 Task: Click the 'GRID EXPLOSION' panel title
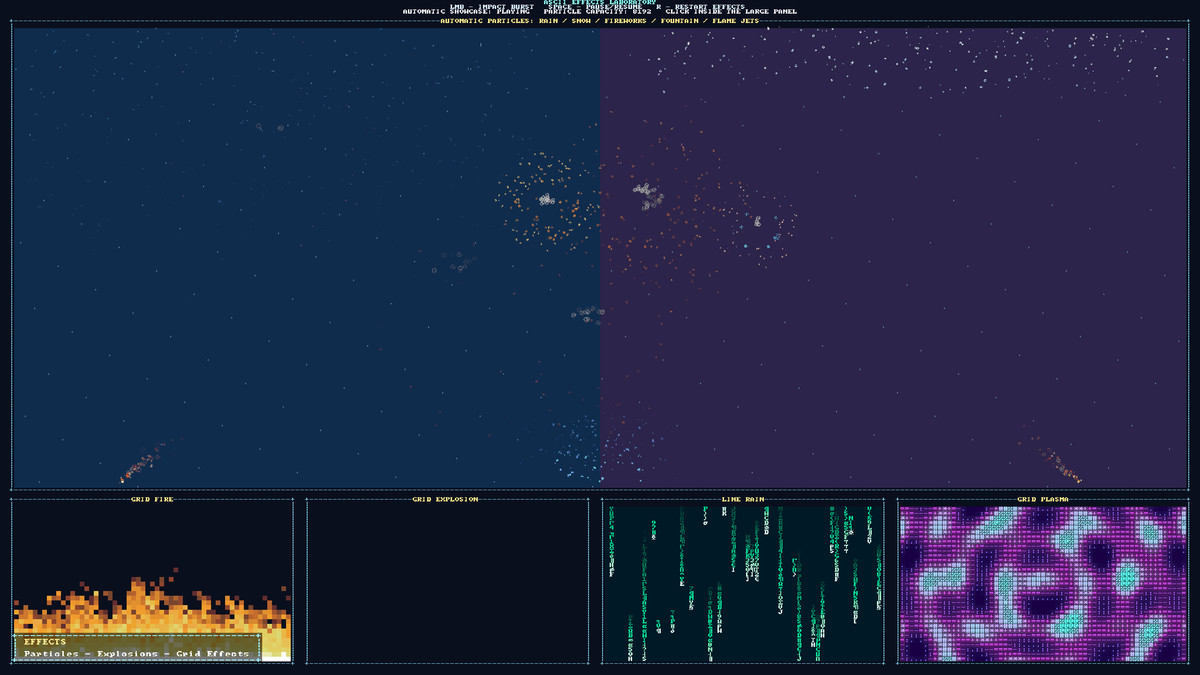click(446, 499)
